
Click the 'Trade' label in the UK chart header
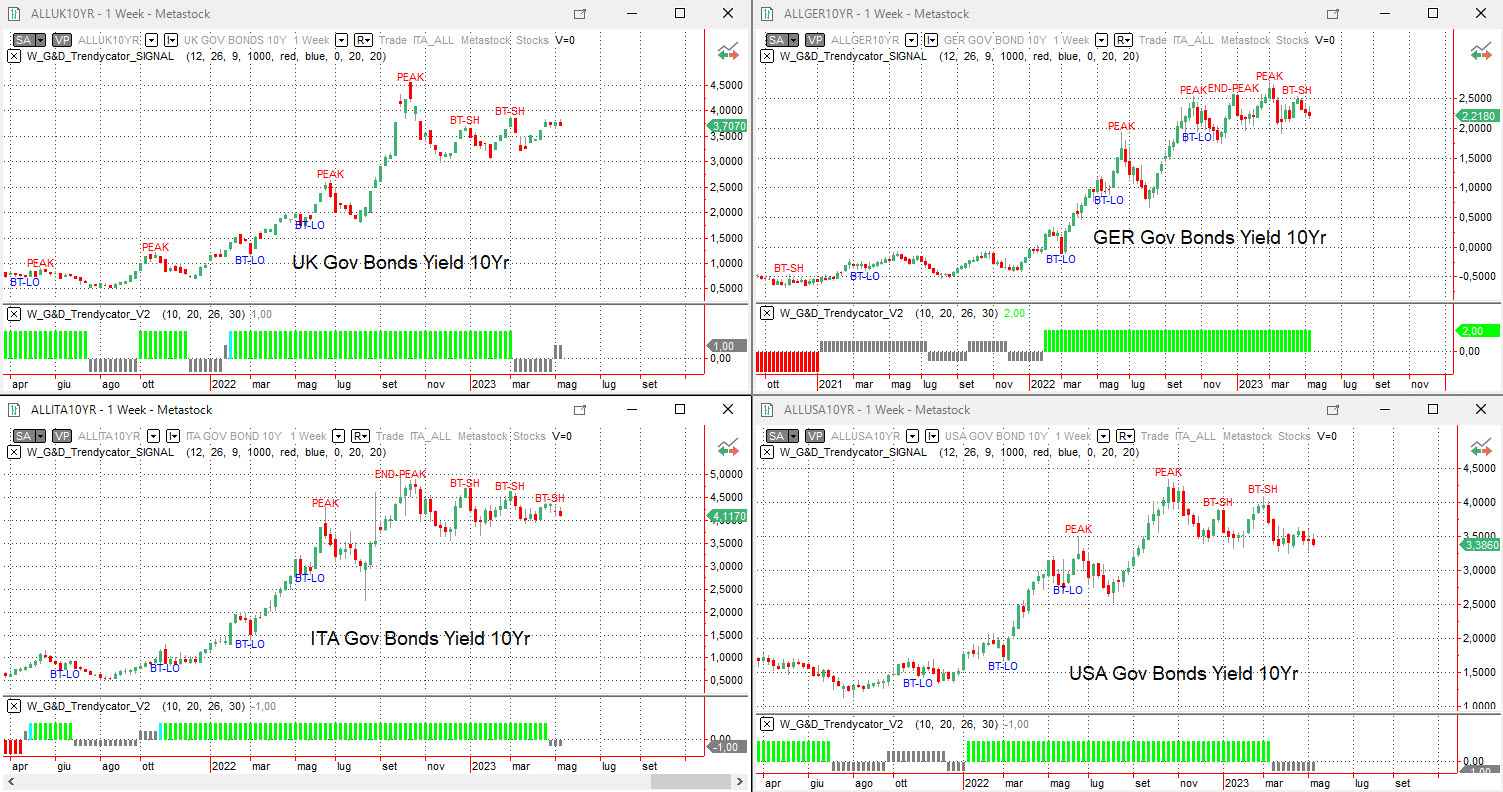pyautogui.click(x=393, y=40)
